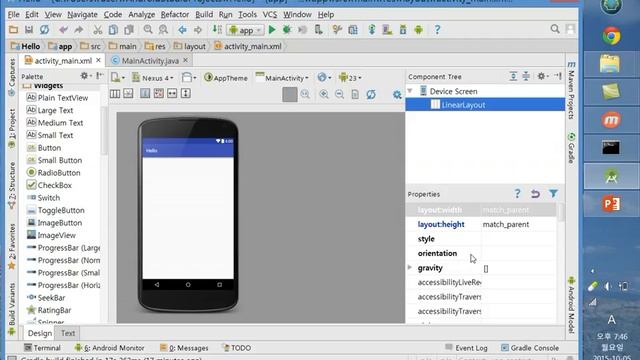Restore default property value arrow

coord(536,194)
